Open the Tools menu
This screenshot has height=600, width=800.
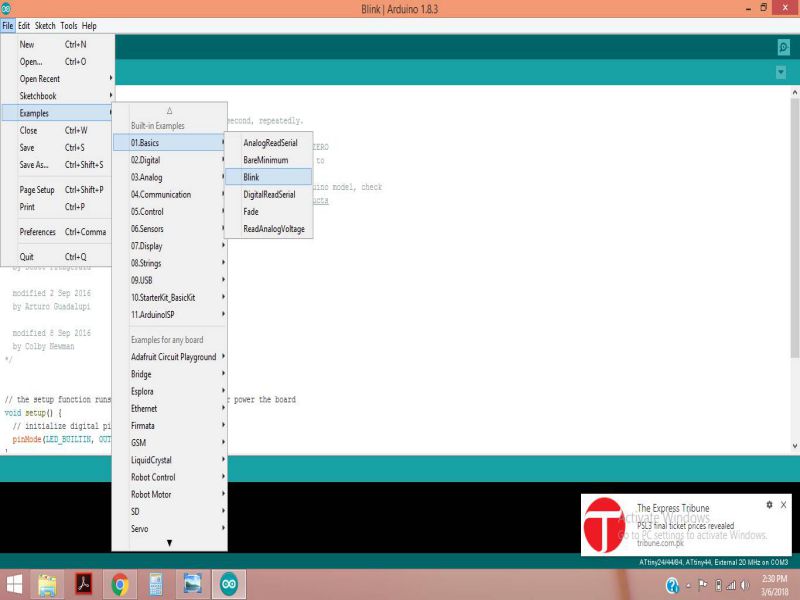coord(69,26)
